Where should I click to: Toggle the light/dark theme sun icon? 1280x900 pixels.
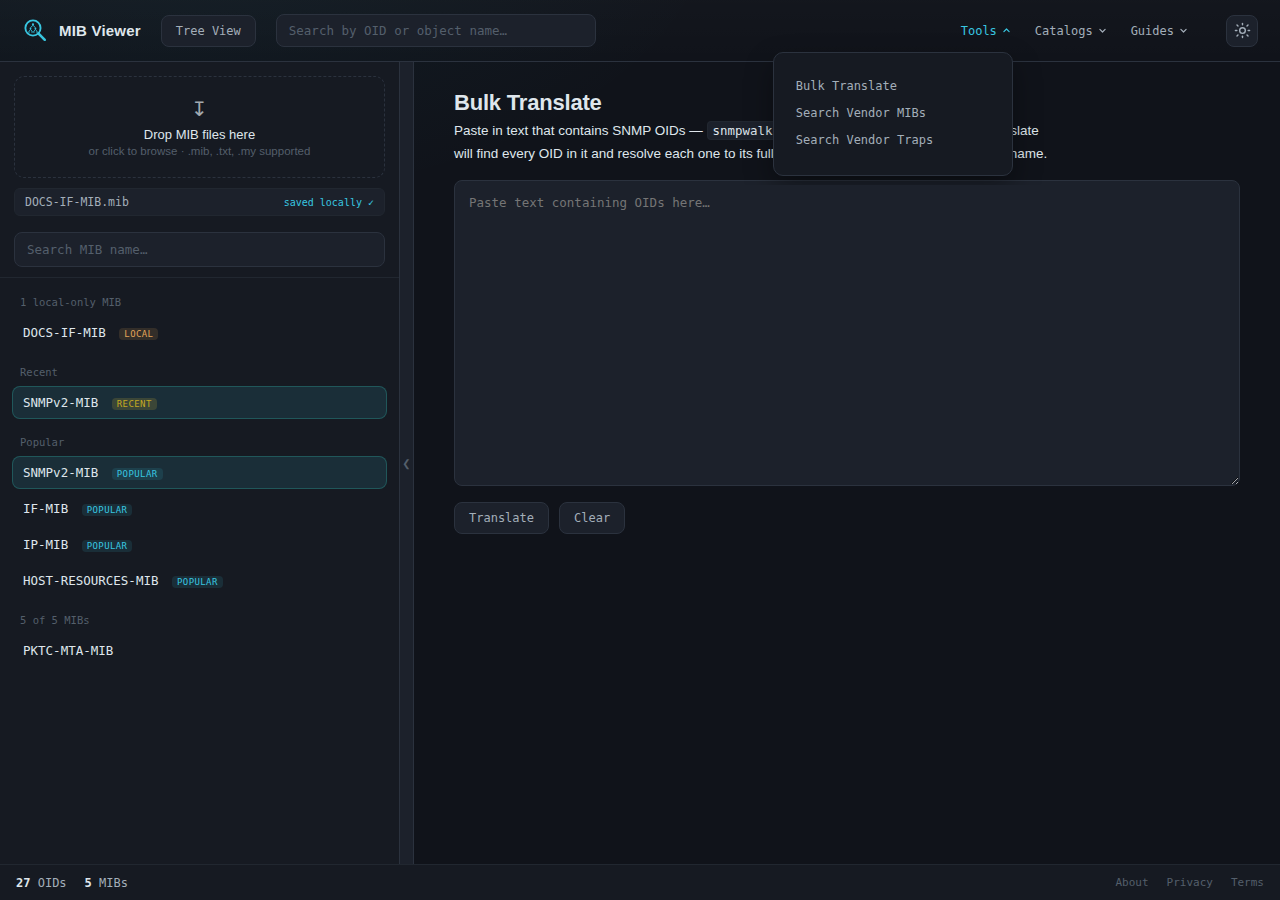1242,31
